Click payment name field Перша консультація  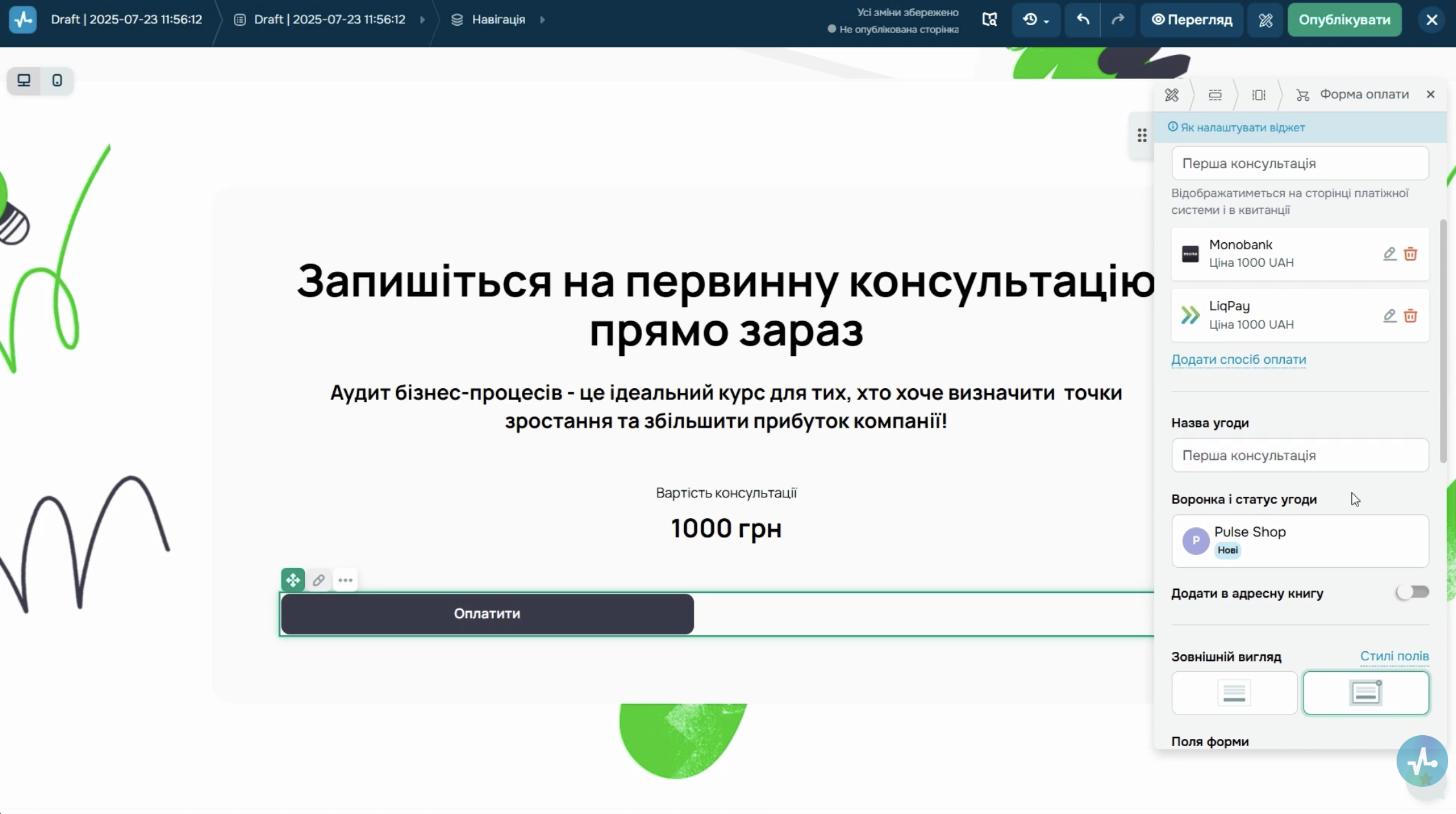[1300, 163]
